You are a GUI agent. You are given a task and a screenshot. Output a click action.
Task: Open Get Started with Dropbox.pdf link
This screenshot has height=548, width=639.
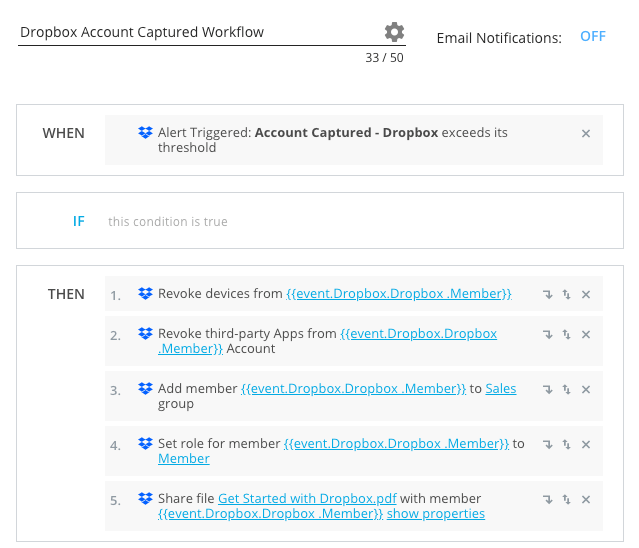307,499
